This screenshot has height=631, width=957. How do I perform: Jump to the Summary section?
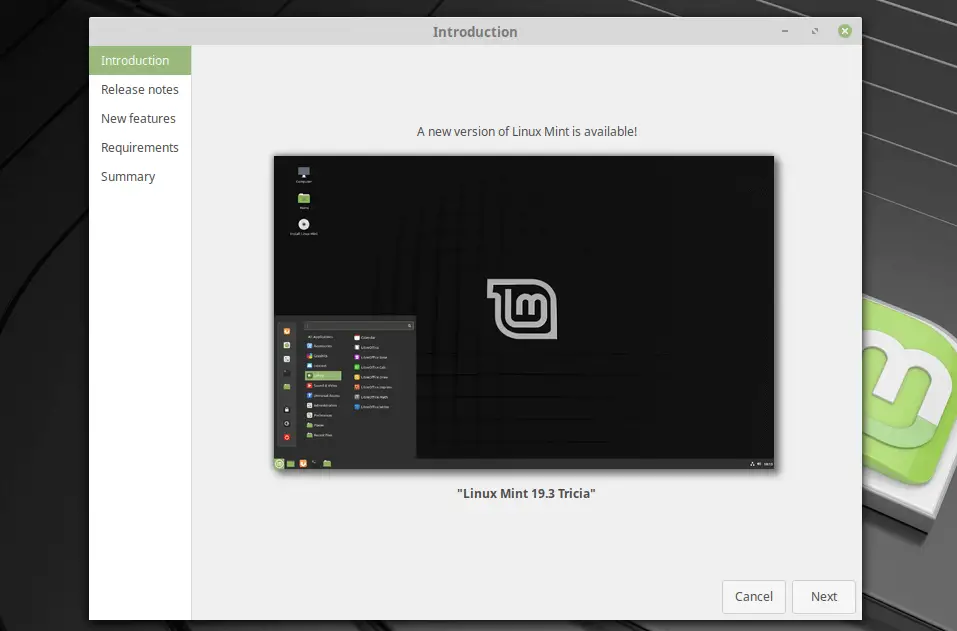140,176
